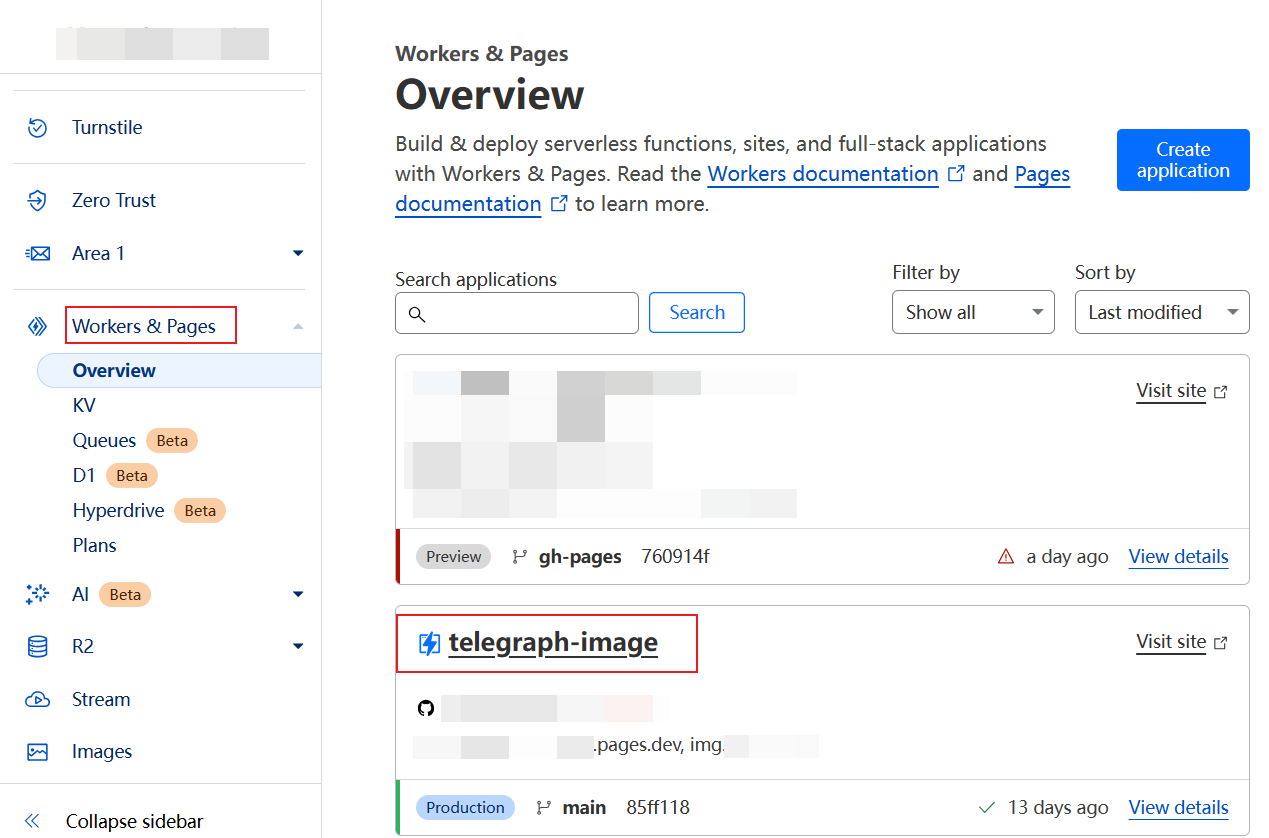
Task: Collapse the Workers & Pages section arrow
Action: pyautogui.click(x=297, y=326)
